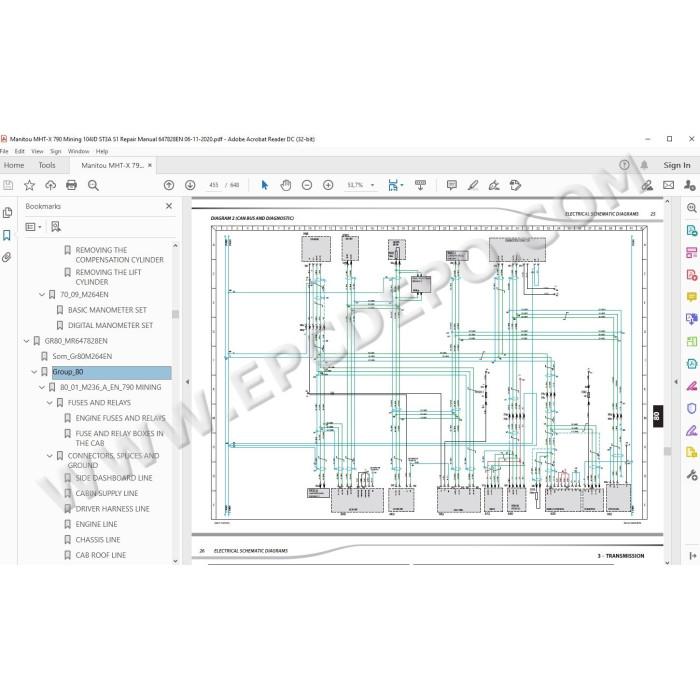Open the Sign menu
Viewport: 700px width, 700px height.
[x=56, y=151]
